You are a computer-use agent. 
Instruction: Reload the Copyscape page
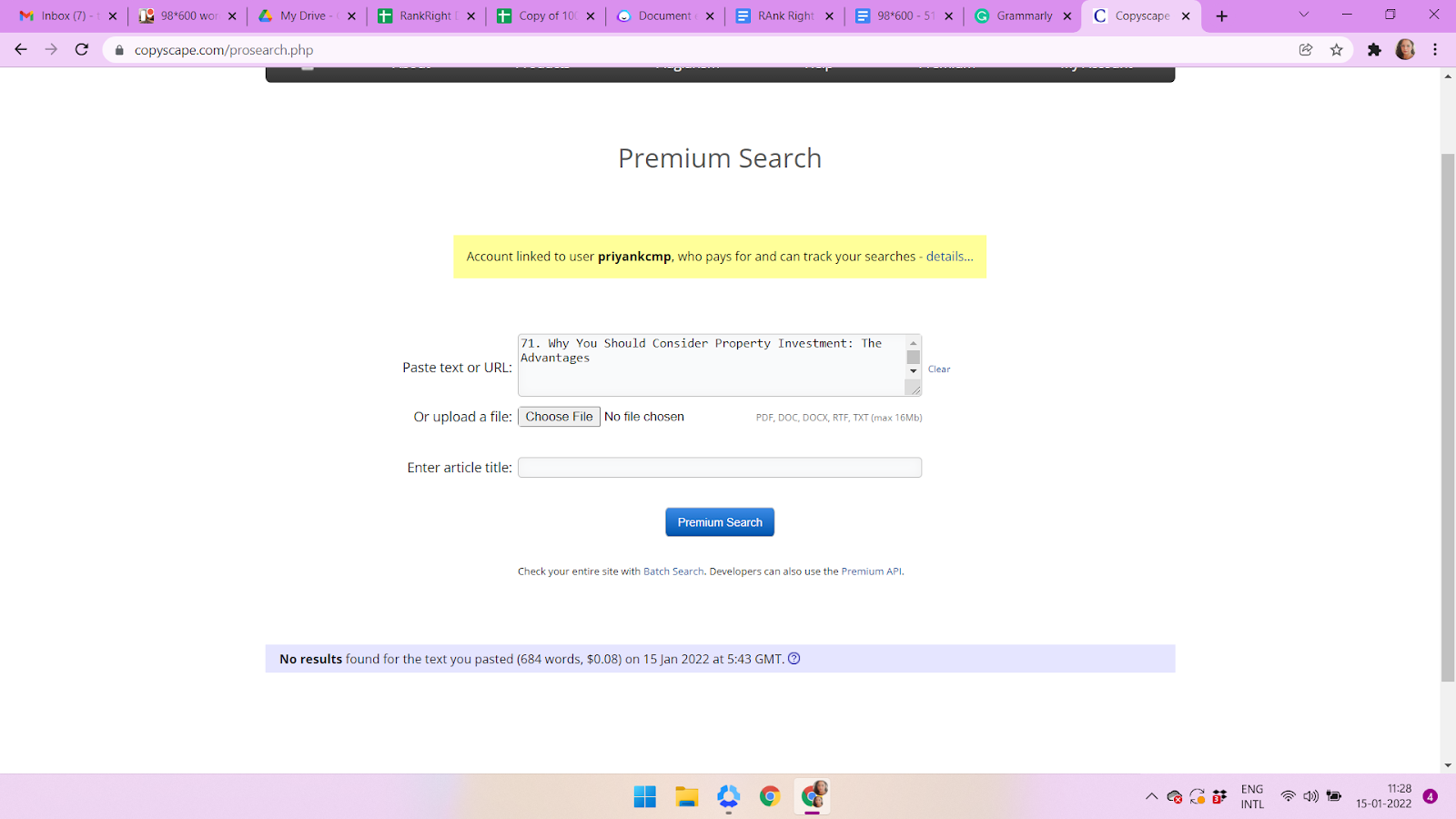pyautogui.click(x=82, y=49)
